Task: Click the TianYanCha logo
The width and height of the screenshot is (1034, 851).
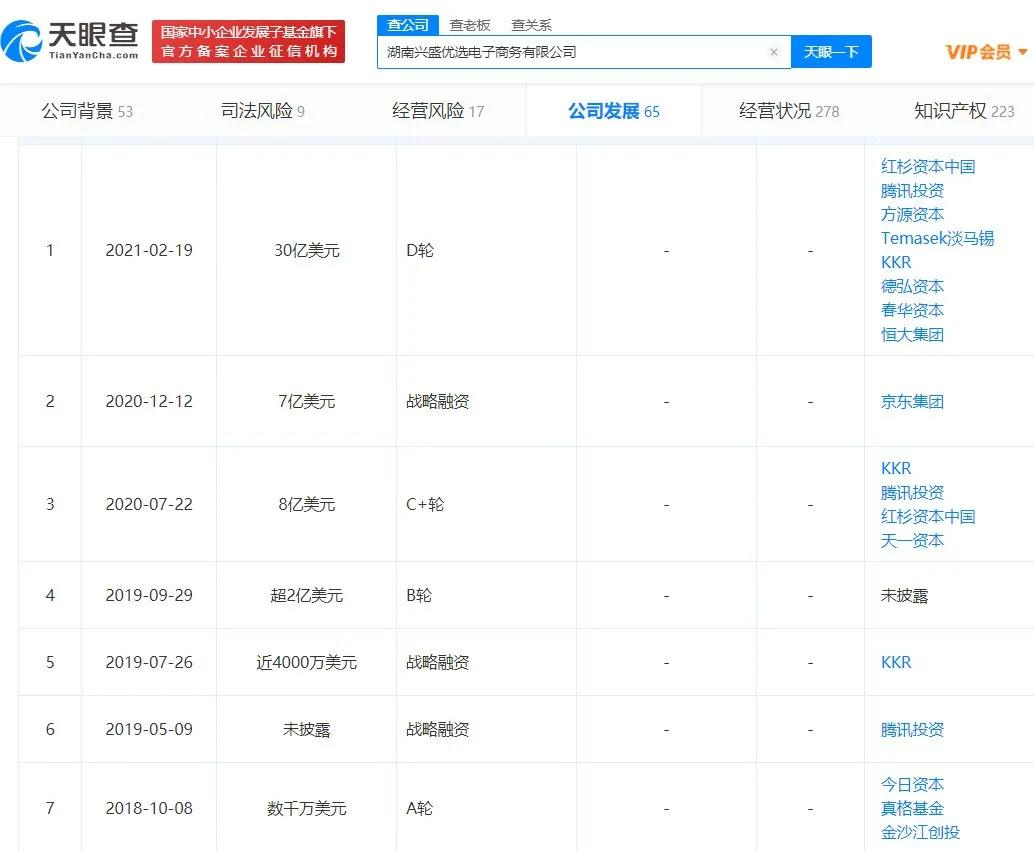Action: (x=70, y=41)
